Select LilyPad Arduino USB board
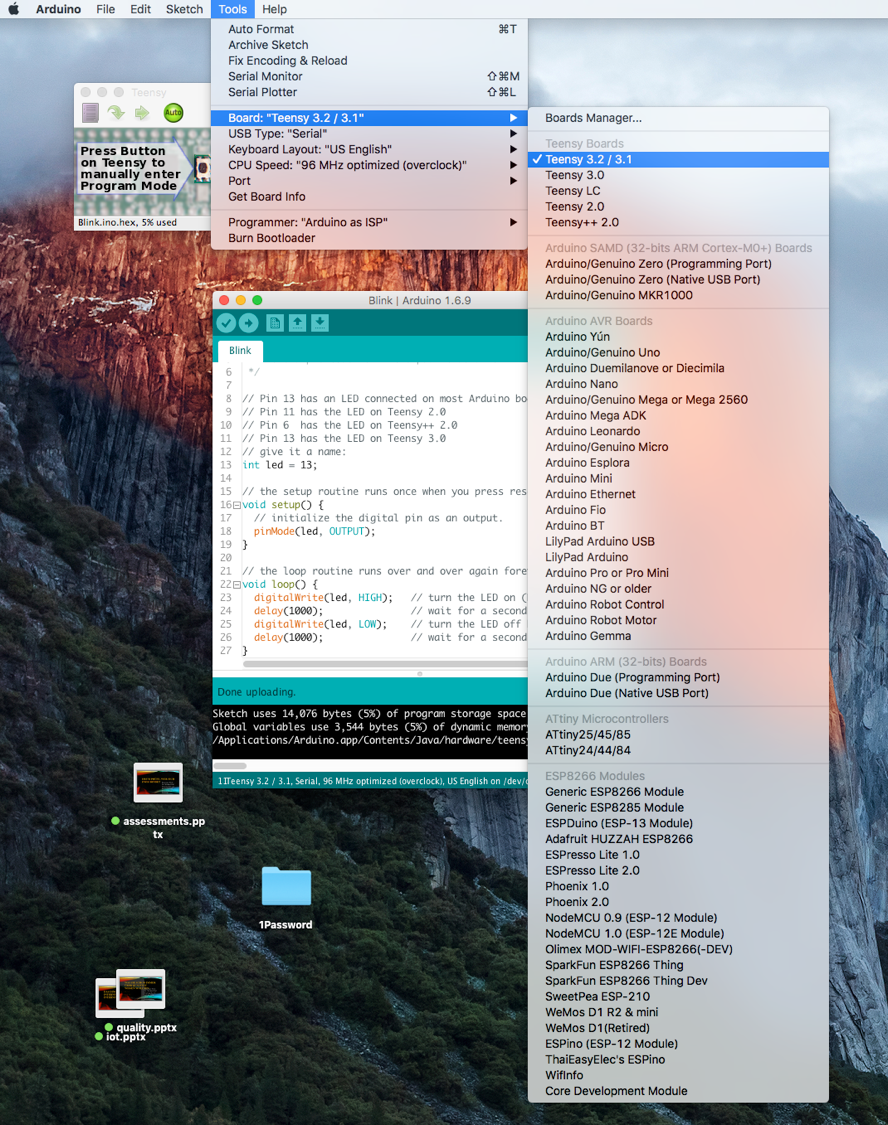The image size is (888, 1125). pyautogui.click(x=679, y=542)
